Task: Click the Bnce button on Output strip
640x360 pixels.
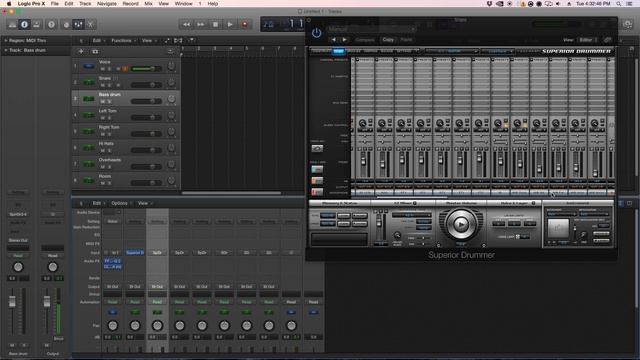Action: tap(58, 339)
